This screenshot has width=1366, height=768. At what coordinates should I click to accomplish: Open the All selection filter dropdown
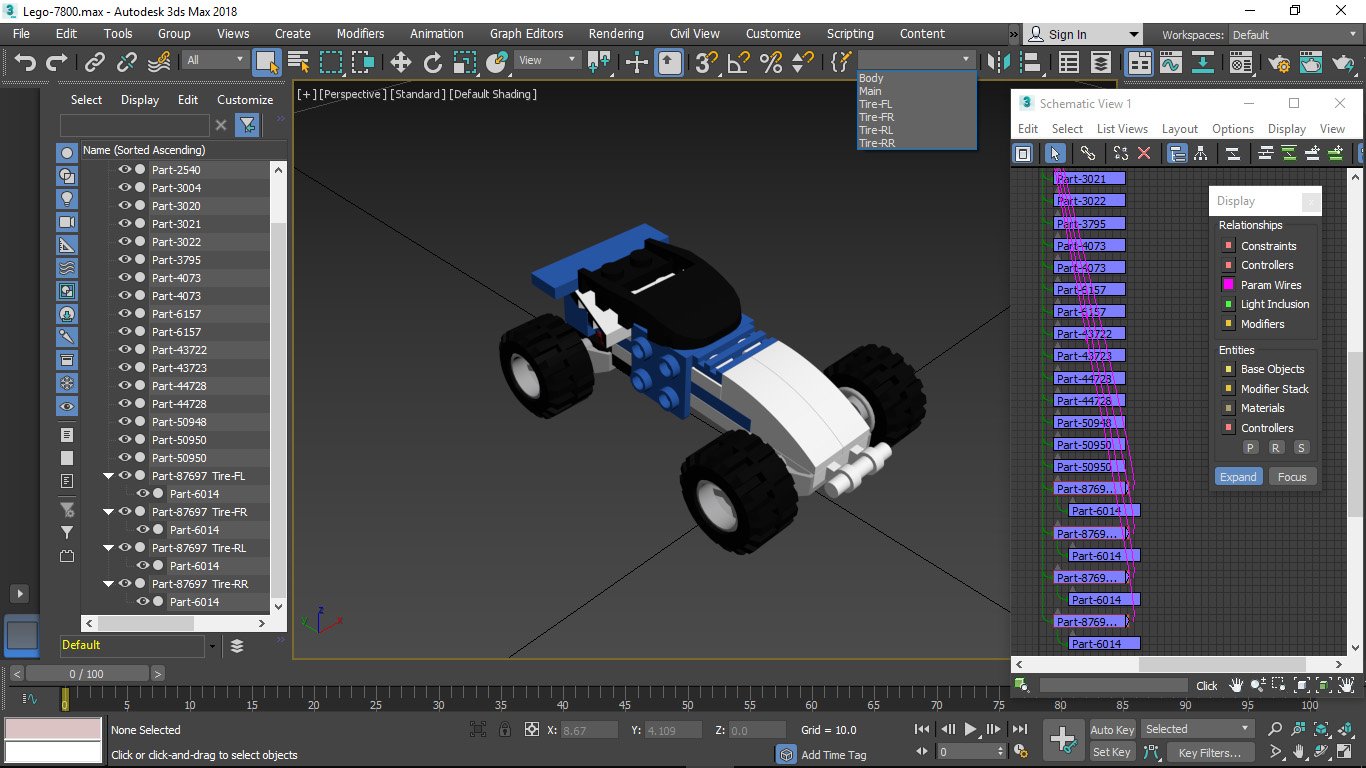pos(213,59)
